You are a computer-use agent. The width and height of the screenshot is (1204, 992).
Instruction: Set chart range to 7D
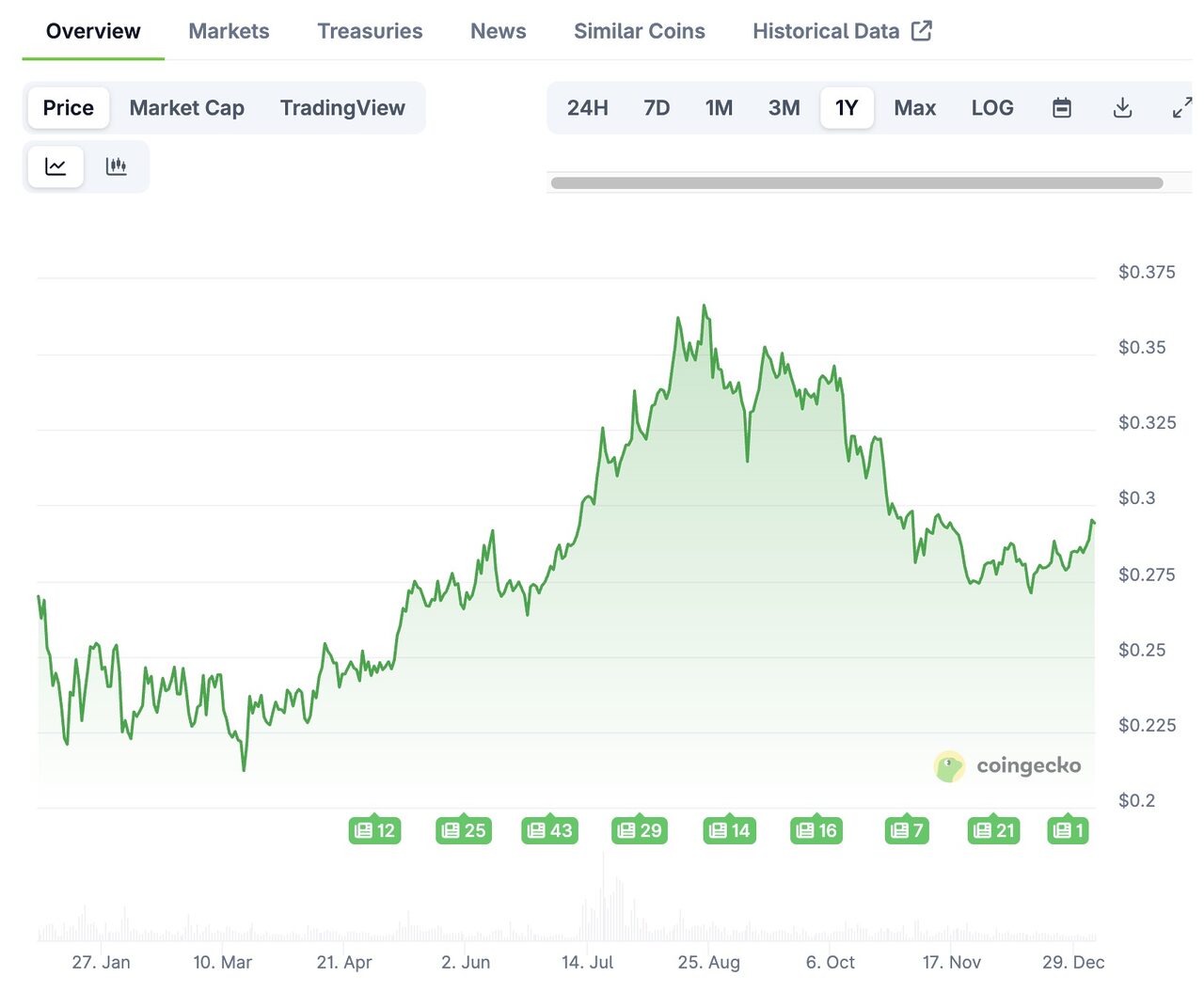tap(657, 108)
